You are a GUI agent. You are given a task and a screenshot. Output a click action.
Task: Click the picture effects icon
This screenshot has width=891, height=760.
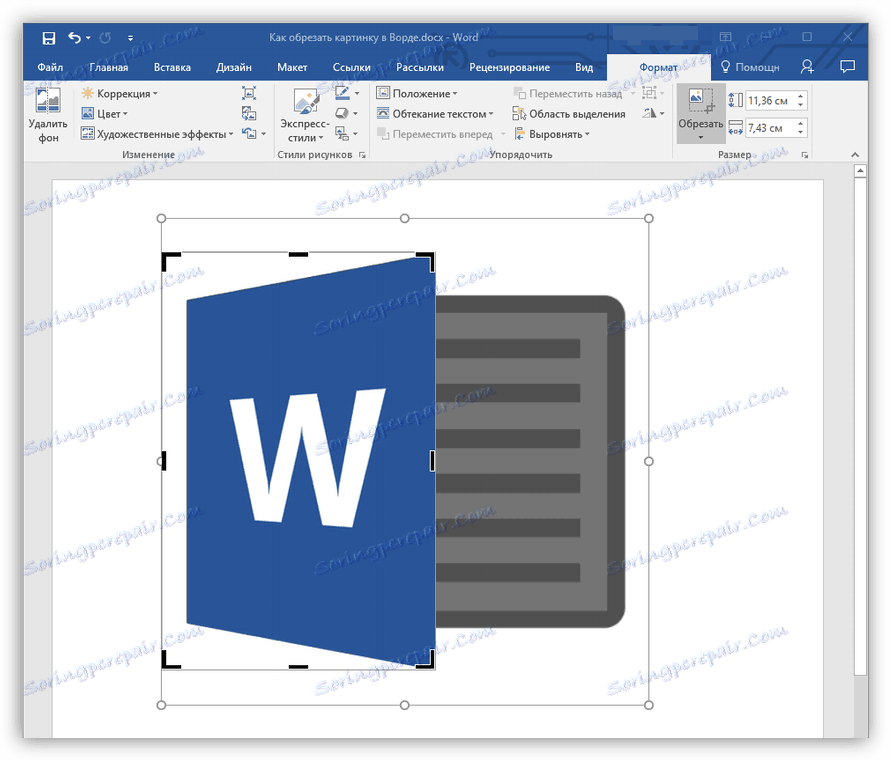point(342,113)
